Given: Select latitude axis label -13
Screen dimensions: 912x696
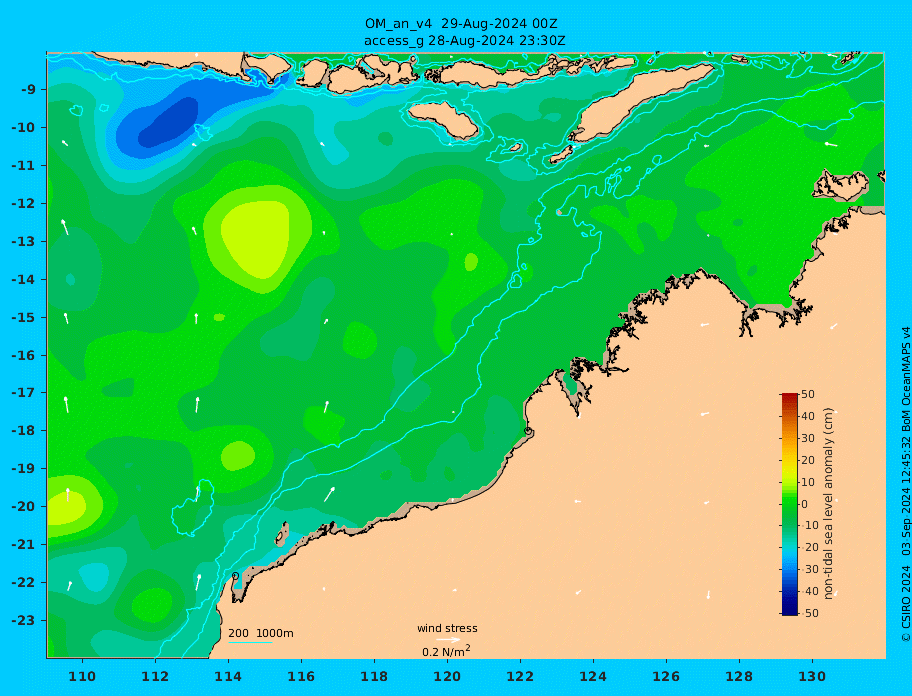Looking at the screenshot, I should (x=23, y=241).
